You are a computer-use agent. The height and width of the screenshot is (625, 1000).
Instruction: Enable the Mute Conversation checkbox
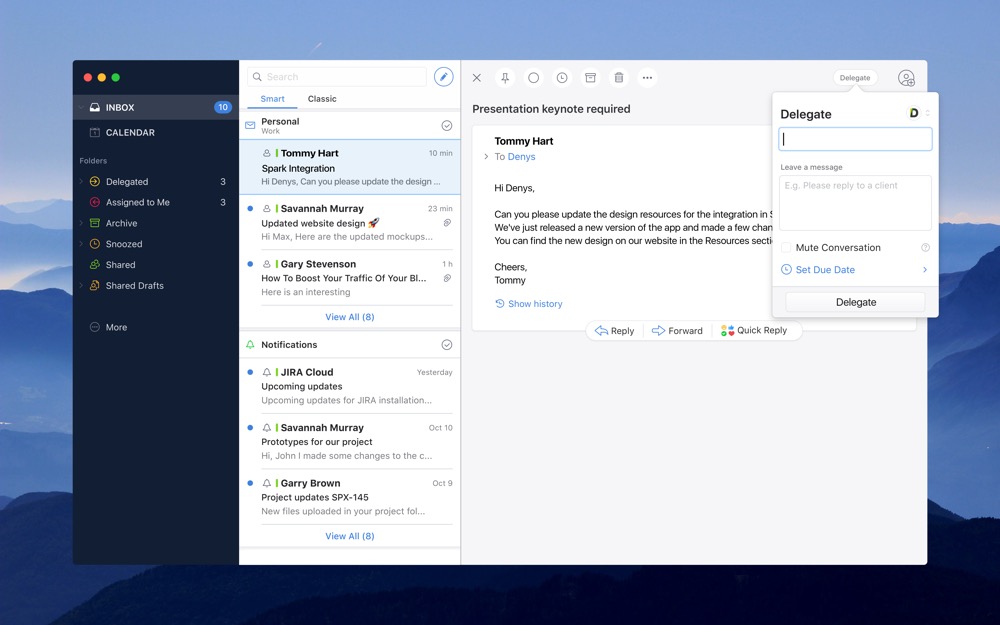click(x=788, y=248)
